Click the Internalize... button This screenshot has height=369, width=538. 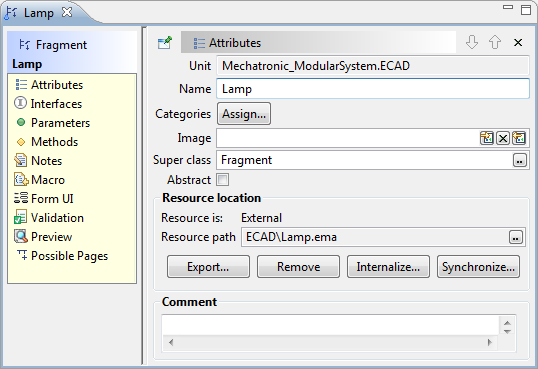click(388, 267)
